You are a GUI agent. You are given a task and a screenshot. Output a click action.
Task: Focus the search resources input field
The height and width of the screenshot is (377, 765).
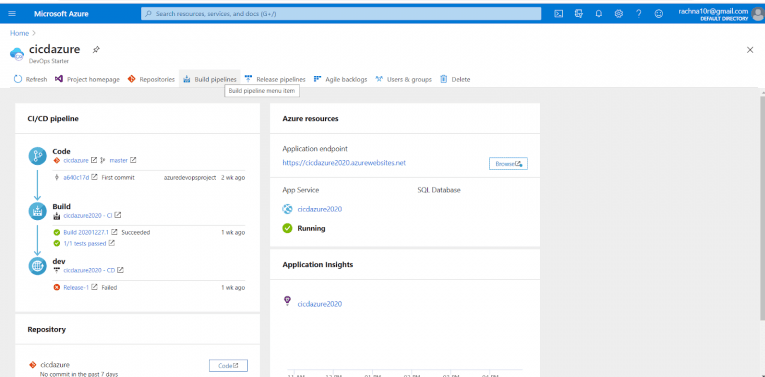click(x=341, y=14)
